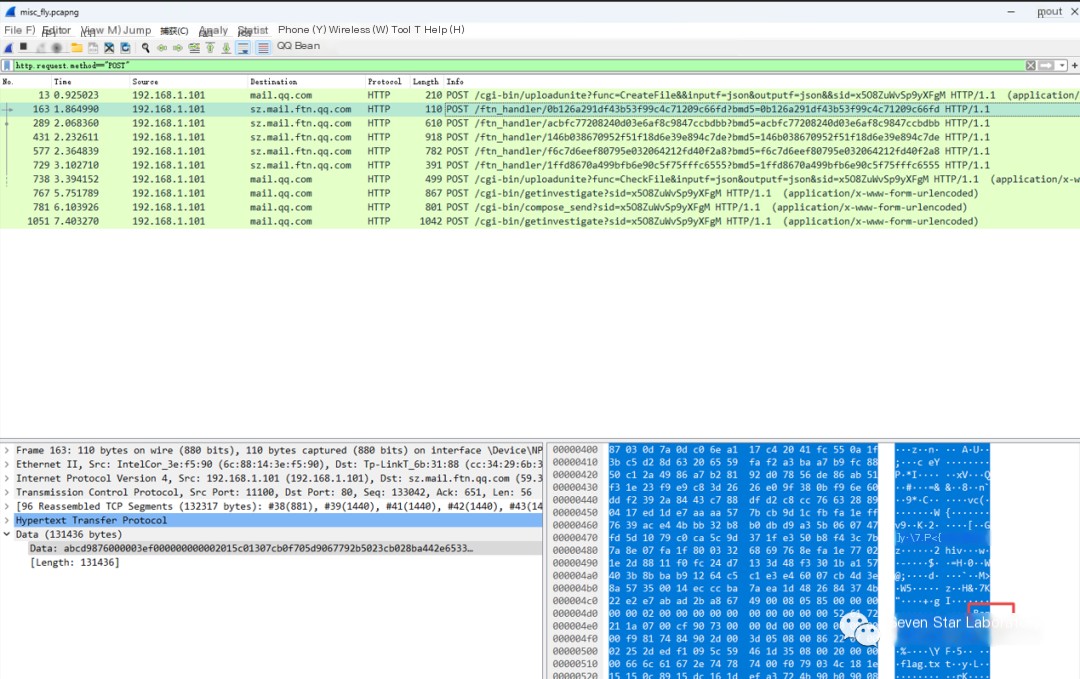This screenshot has height=679, width=1080.
Task: Close the capture file X icon
Action: click(109, 48)
